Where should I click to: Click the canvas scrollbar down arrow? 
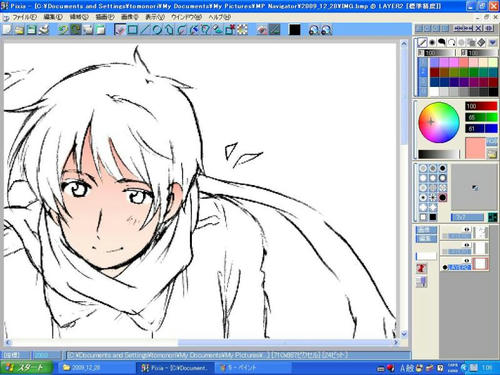pyautogui.click(x=404, y=333)
